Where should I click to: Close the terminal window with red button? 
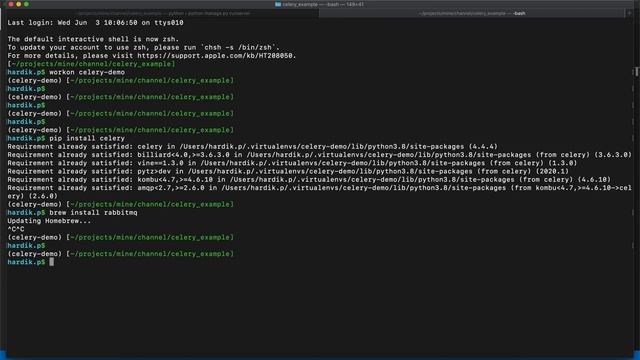(11, 4)
